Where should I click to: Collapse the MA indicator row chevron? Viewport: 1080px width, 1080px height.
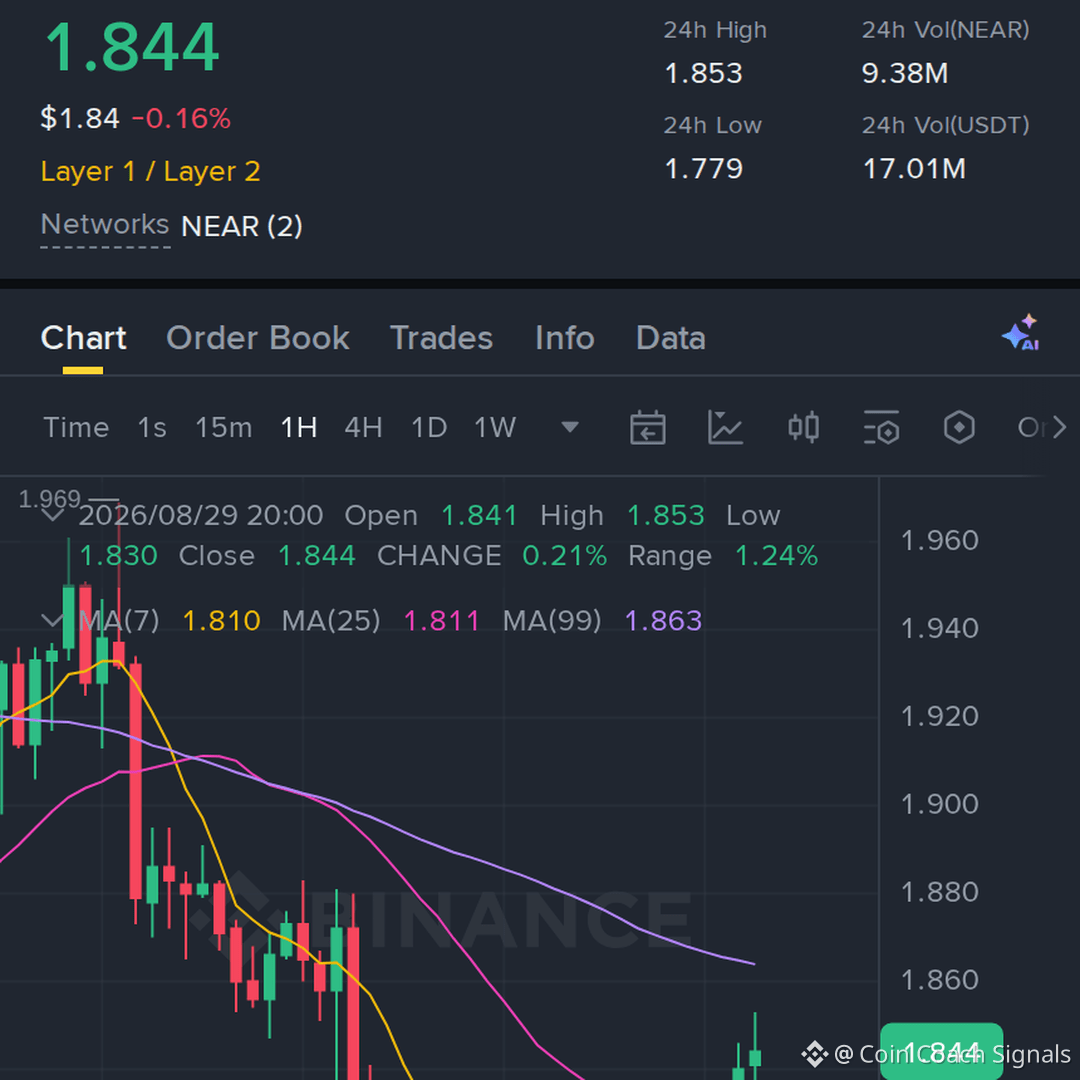(53, 621)
